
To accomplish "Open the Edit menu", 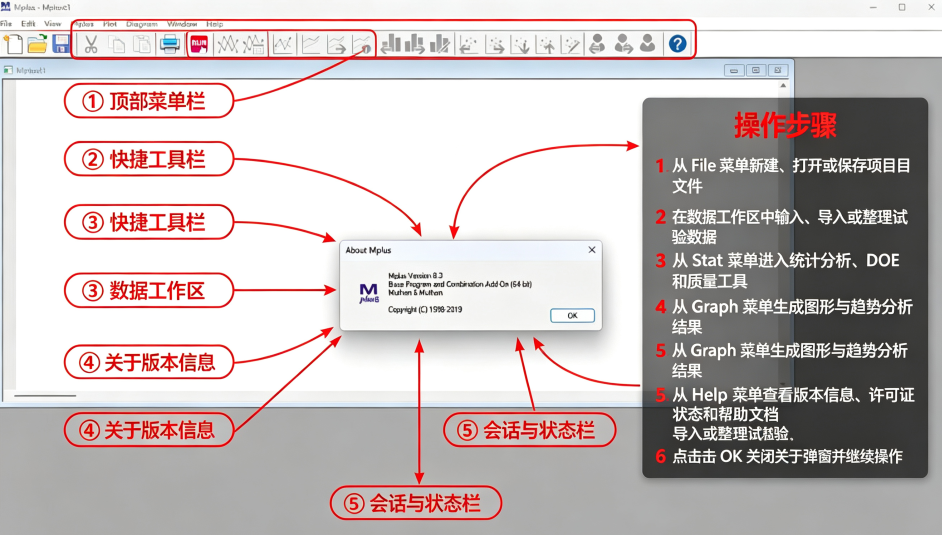I will click(x=28, y=23).
